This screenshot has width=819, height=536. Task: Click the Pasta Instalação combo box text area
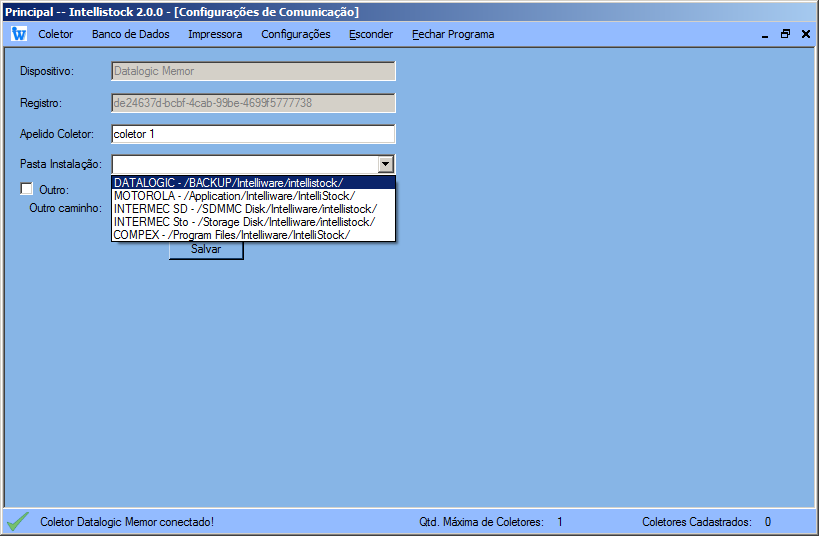(x=245, y=164)
